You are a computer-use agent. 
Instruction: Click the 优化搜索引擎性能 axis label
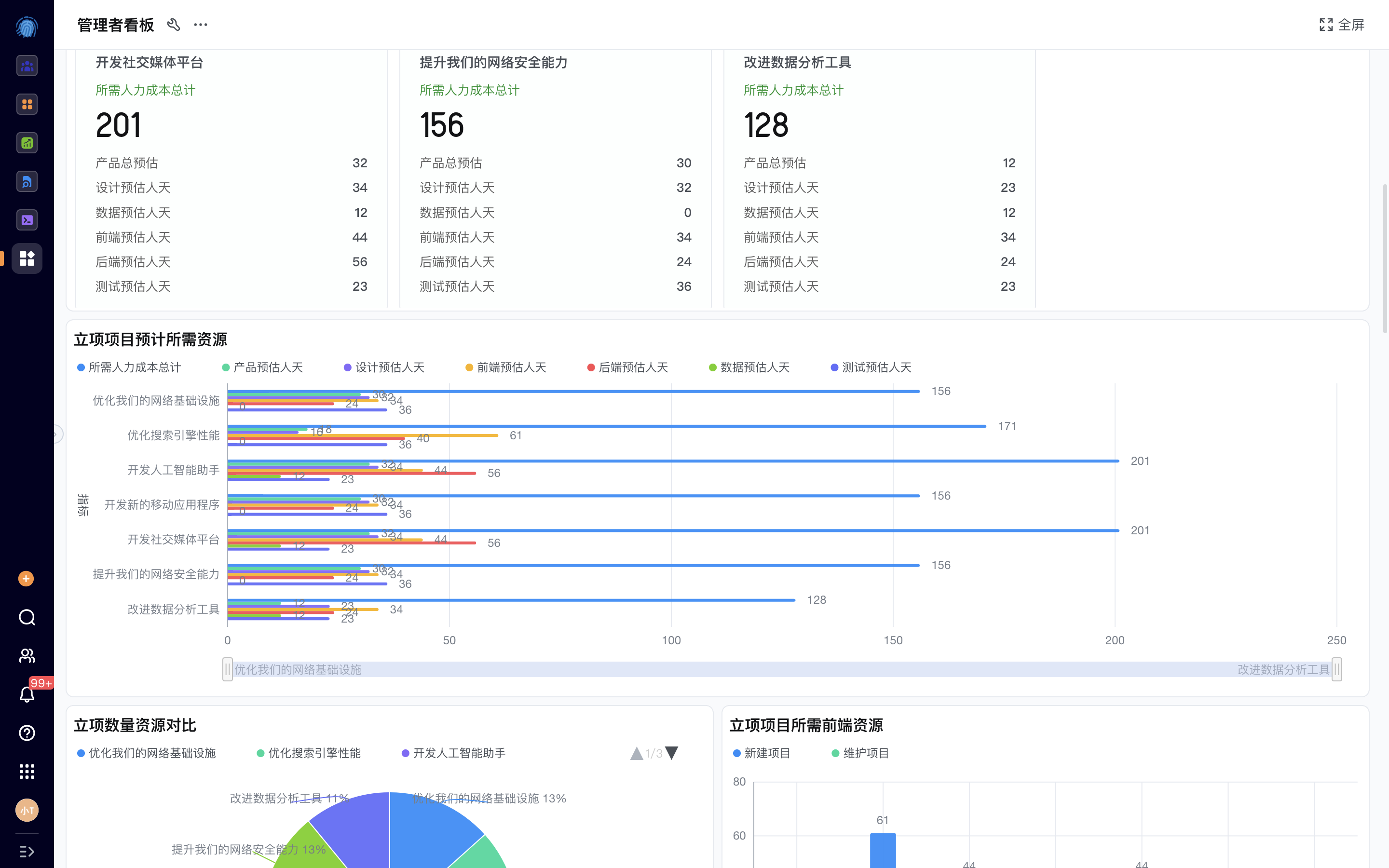click(x=173, y=435)
